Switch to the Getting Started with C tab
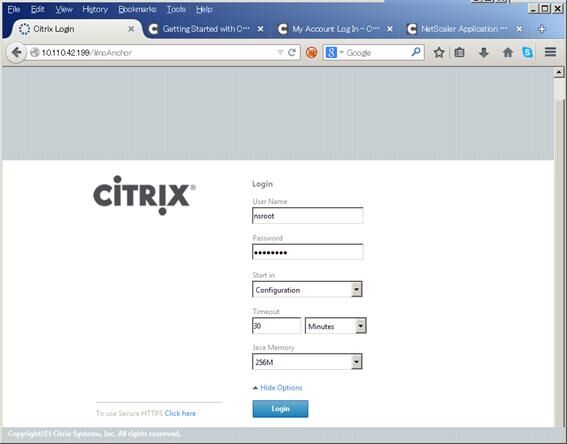The image size is (567, 444). 206,29
